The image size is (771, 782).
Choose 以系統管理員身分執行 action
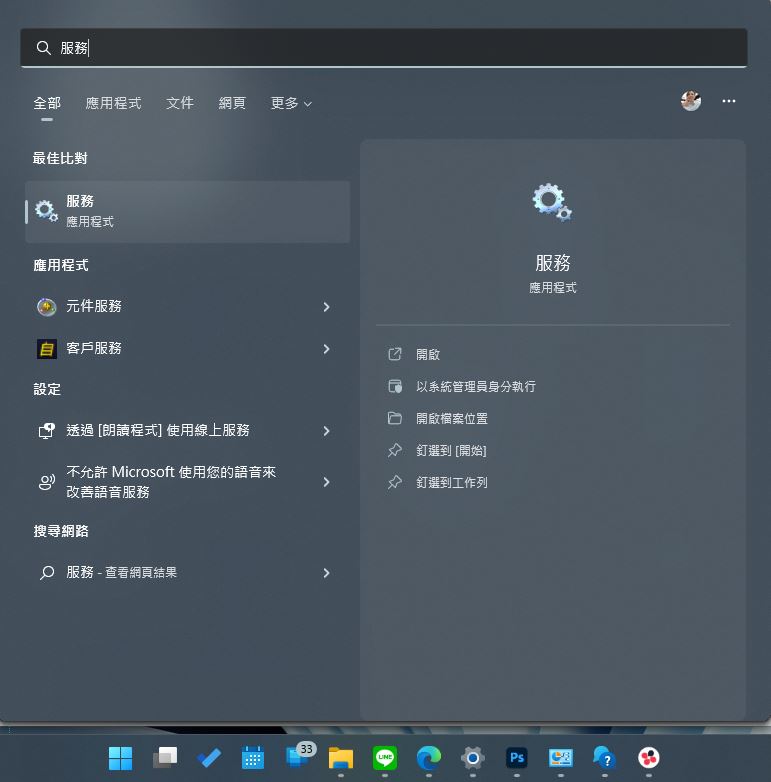click(476, 387)
